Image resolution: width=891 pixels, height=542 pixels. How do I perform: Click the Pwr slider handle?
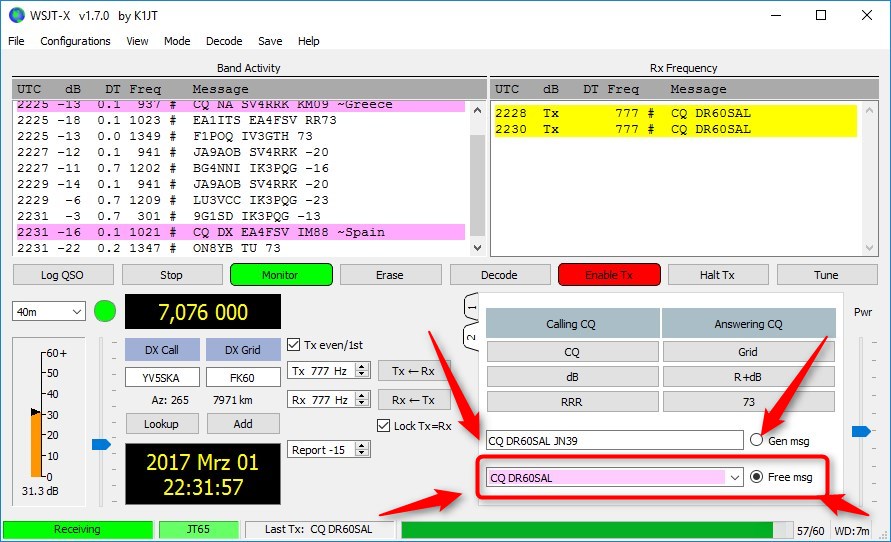[861, 432]
